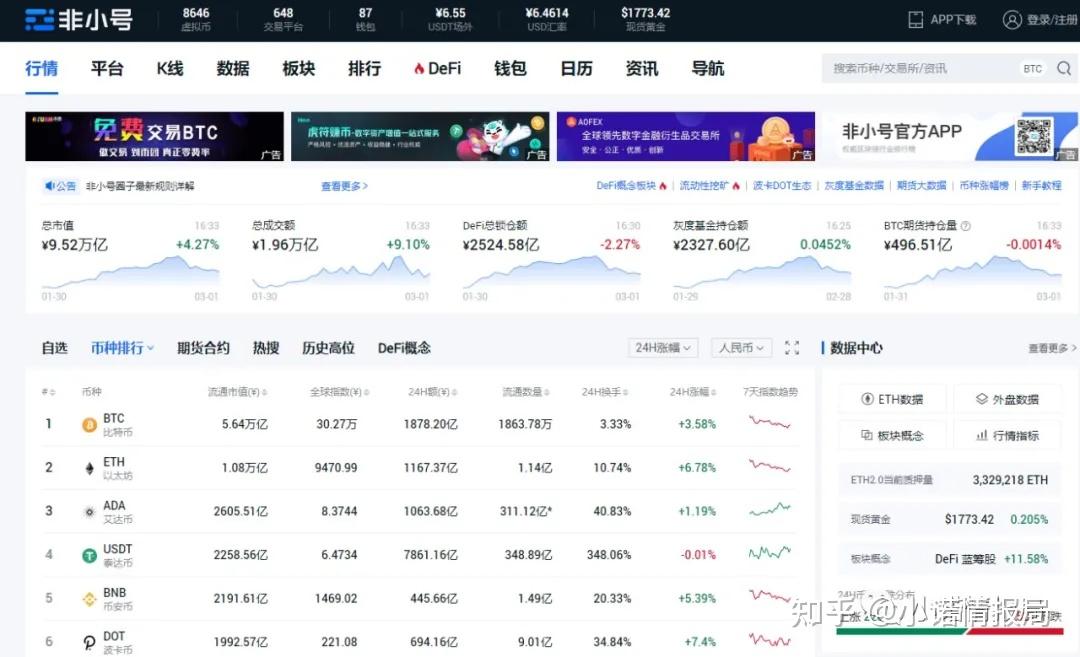Click the 公告 speaker announcement icon

coord(50,186)
